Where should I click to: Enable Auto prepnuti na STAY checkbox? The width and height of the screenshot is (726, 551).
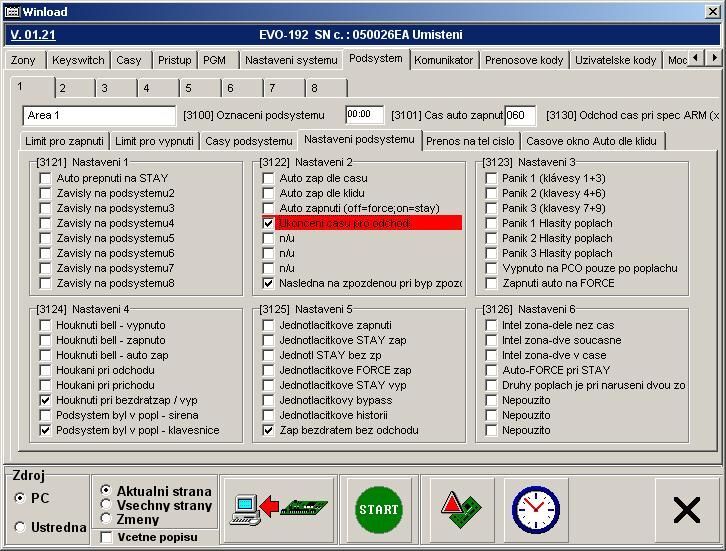pyautogui.click(x=45, y=178)
